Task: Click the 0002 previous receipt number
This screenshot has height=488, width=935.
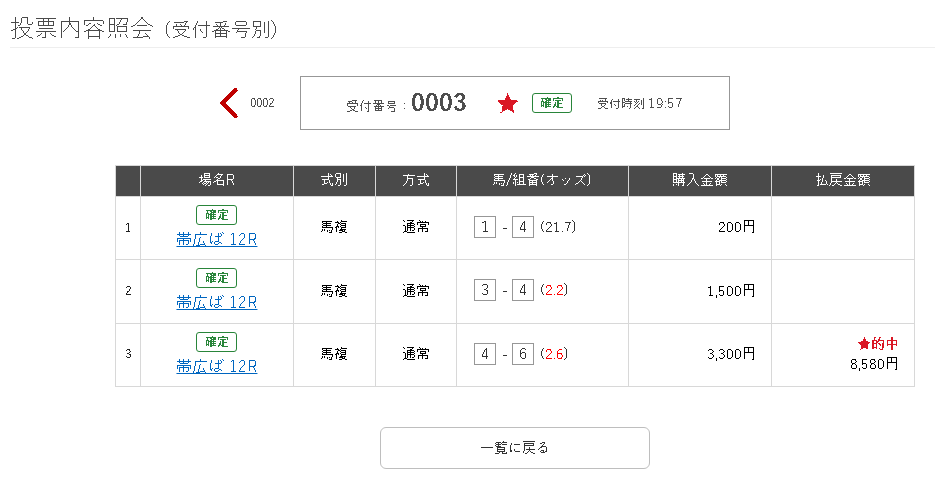Action: click(x=262, y=103)
